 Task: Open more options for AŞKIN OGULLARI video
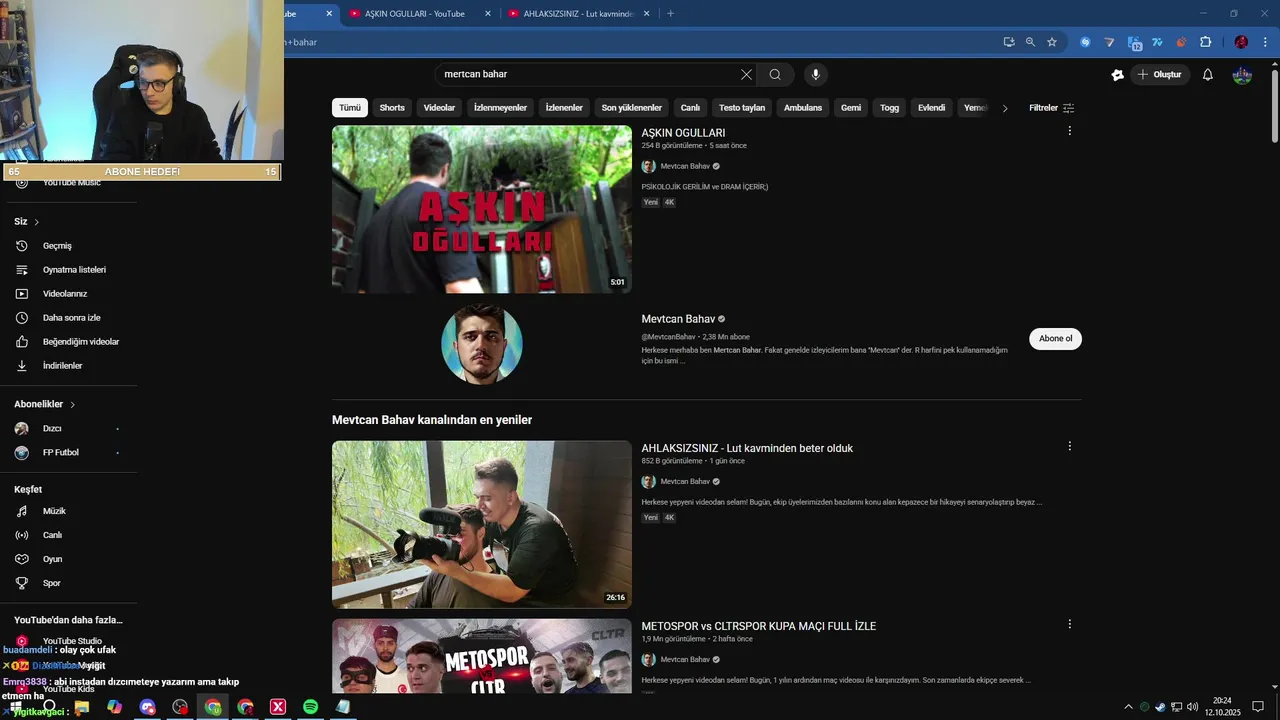(1069, 131)
